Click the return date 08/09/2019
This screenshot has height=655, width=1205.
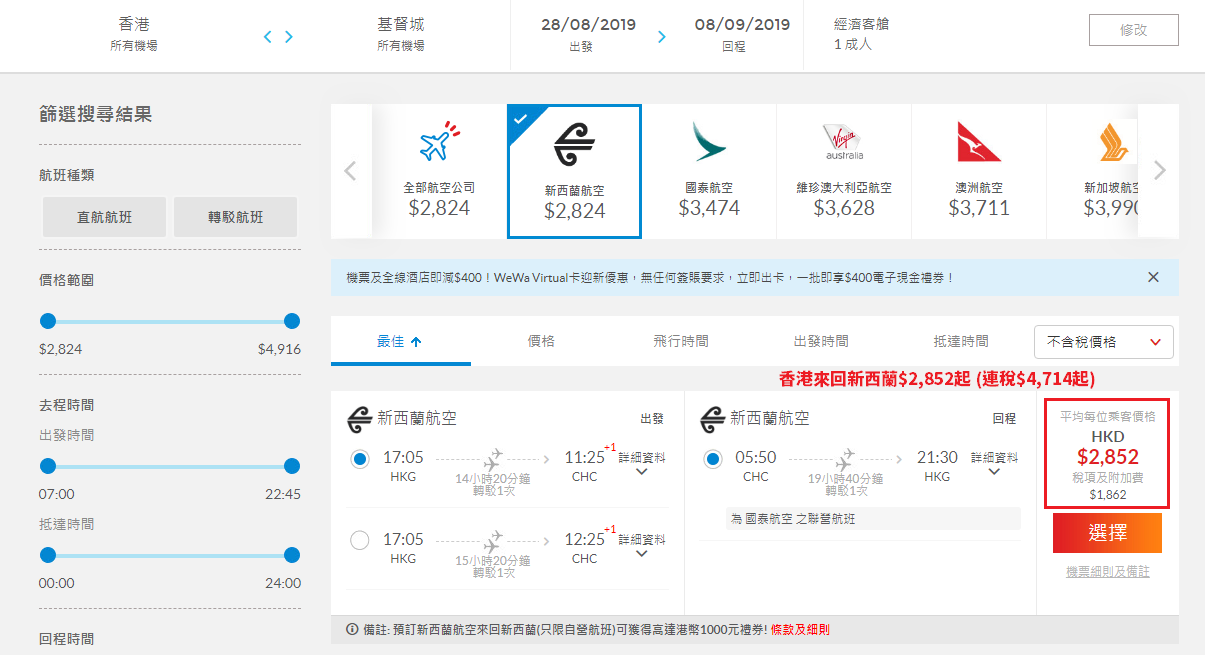point(743,24)
